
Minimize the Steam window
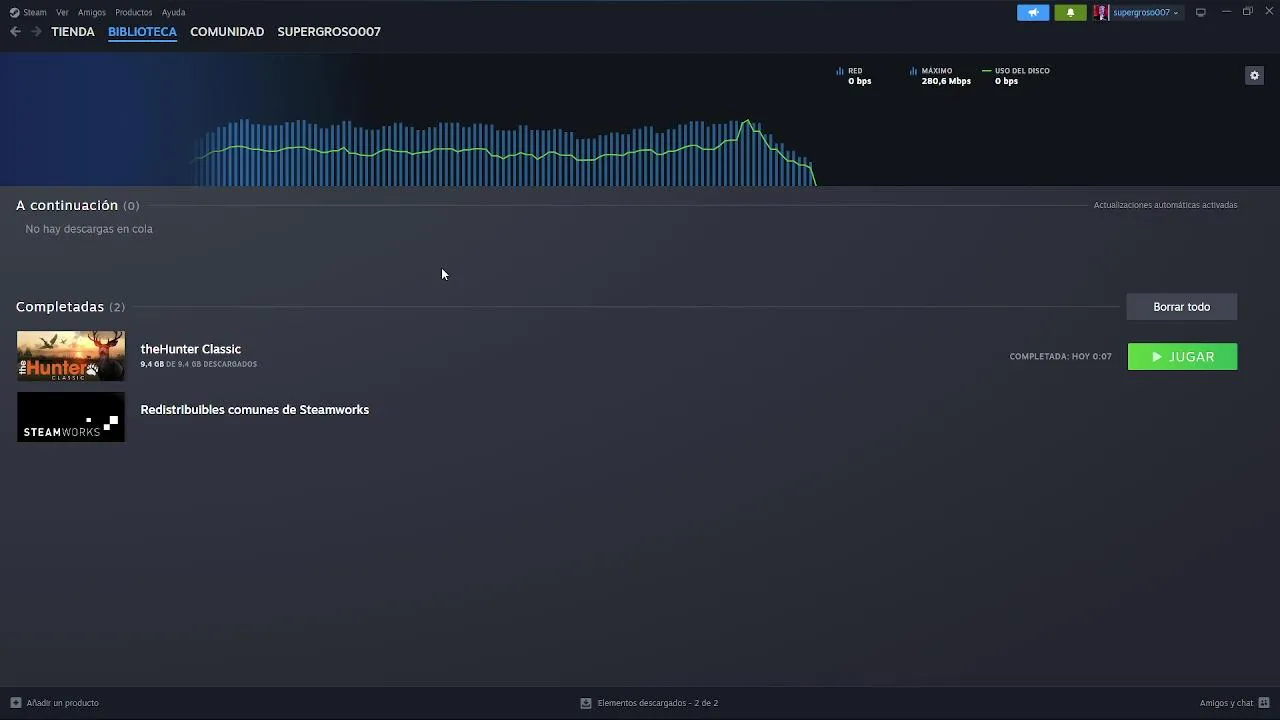click(x=1226, y=12)
